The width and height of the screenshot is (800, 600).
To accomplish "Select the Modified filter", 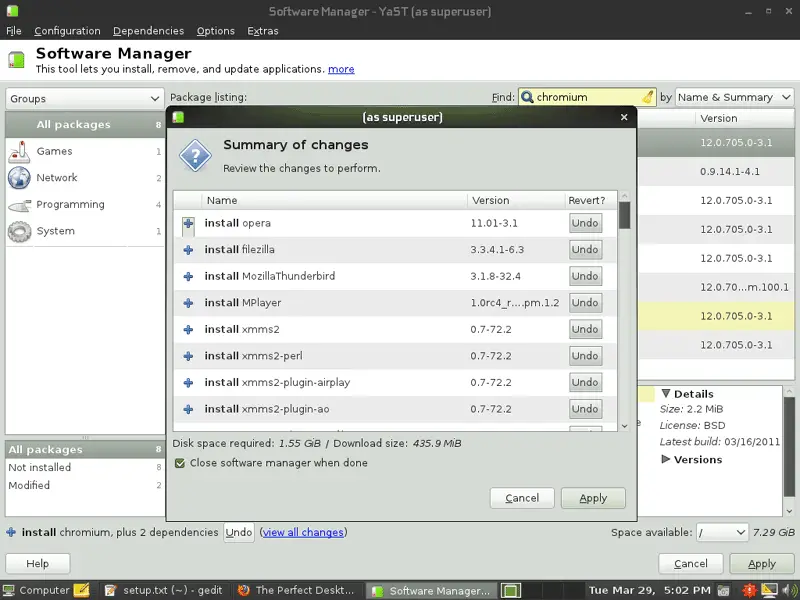I will [x=85, y=485].
